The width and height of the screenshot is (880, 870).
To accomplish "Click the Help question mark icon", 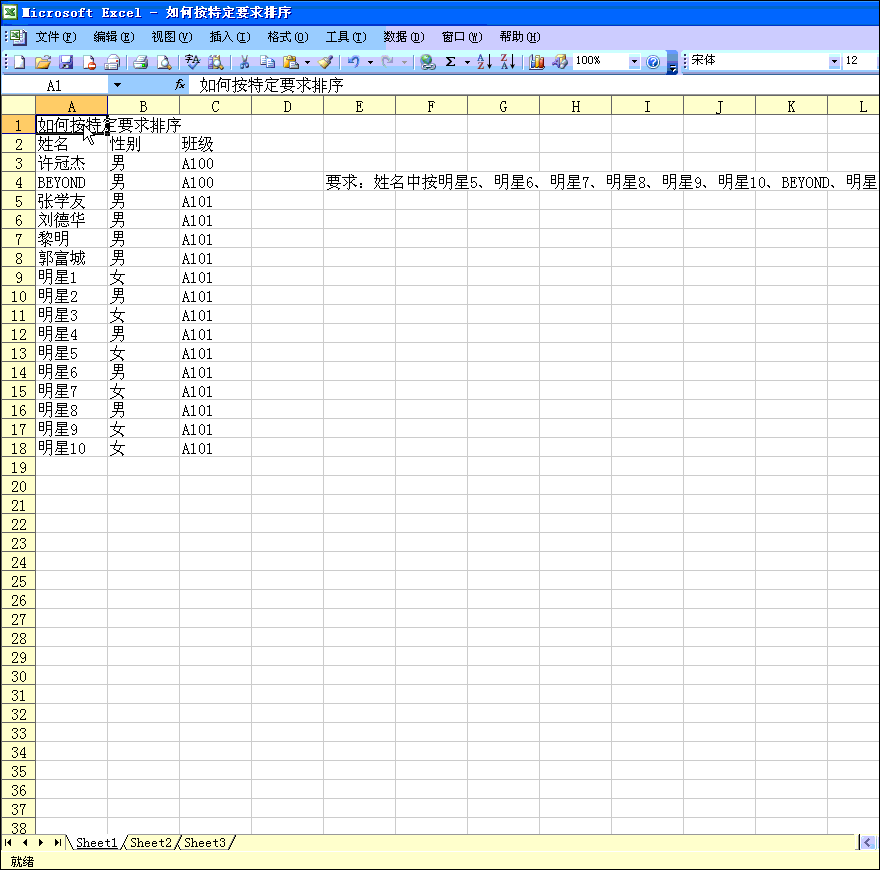I will coord(653,62).
